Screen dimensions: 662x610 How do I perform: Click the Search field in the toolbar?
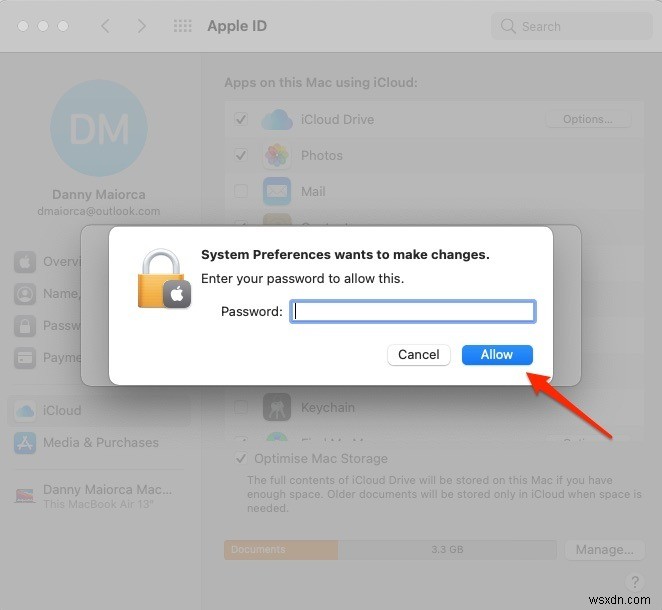click(572, 26)
